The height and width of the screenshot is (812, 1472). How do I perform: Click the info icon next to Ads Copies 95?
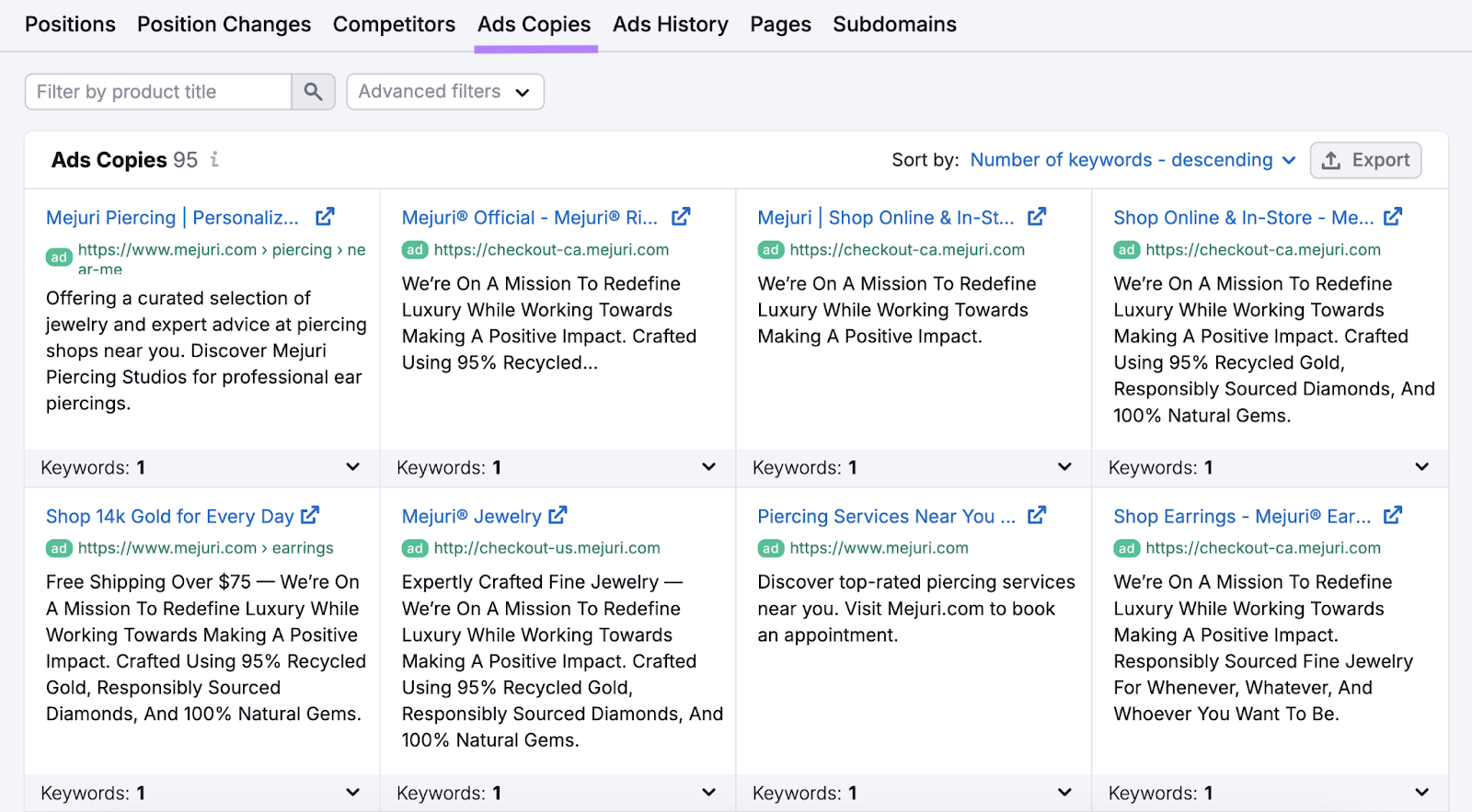pos(214,159)
